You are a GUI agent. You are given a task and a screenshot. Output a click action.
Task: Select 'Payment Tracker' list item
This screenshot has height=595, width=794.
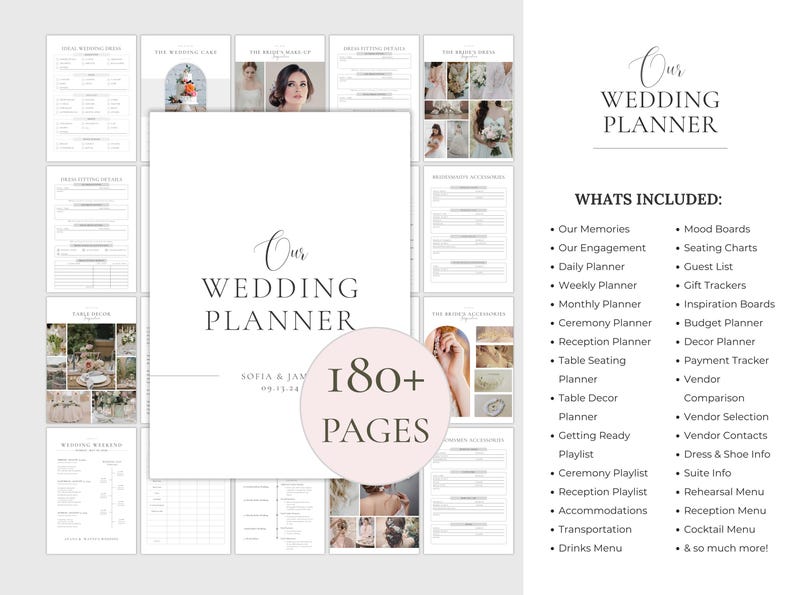(x=726, y=360)
